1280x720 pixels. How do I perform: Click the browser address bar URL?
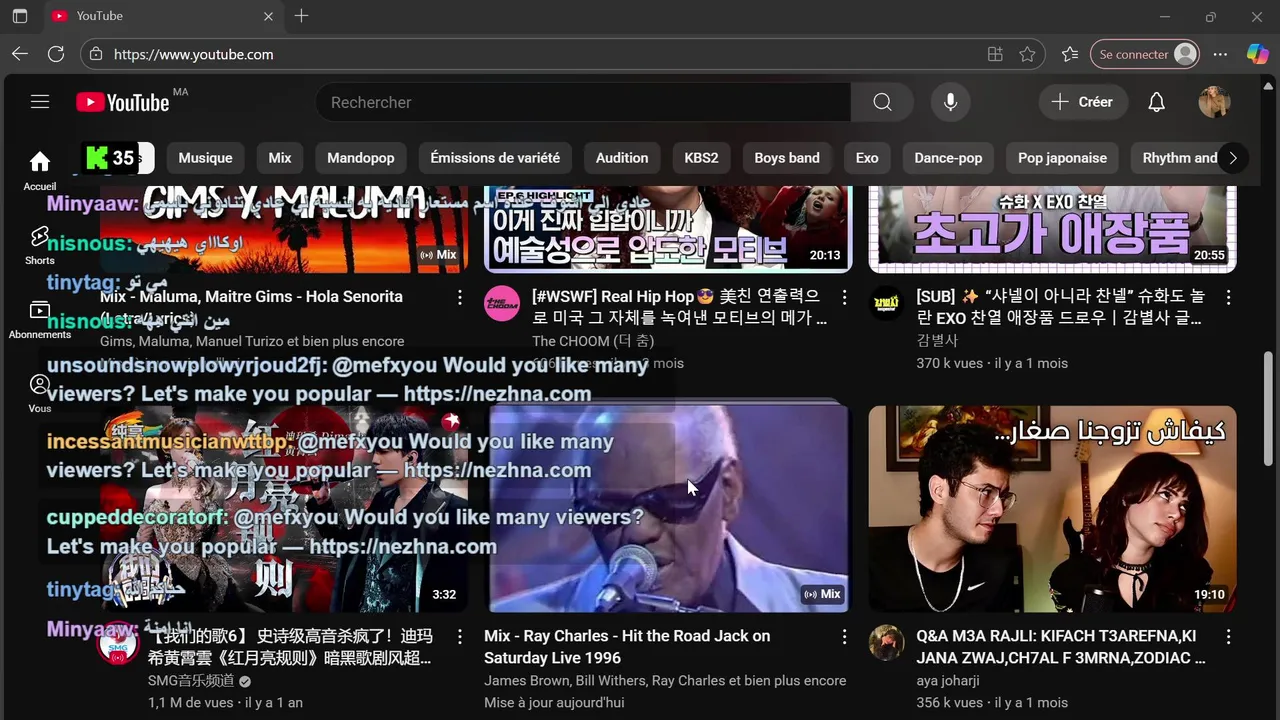coord(193,54)
